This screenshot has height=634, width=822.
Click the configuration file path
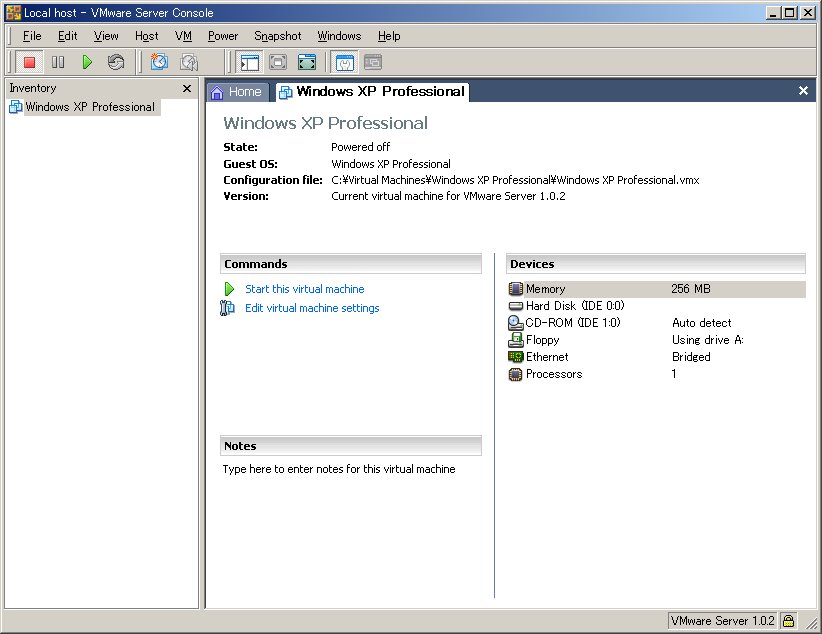tap(515, 180)
